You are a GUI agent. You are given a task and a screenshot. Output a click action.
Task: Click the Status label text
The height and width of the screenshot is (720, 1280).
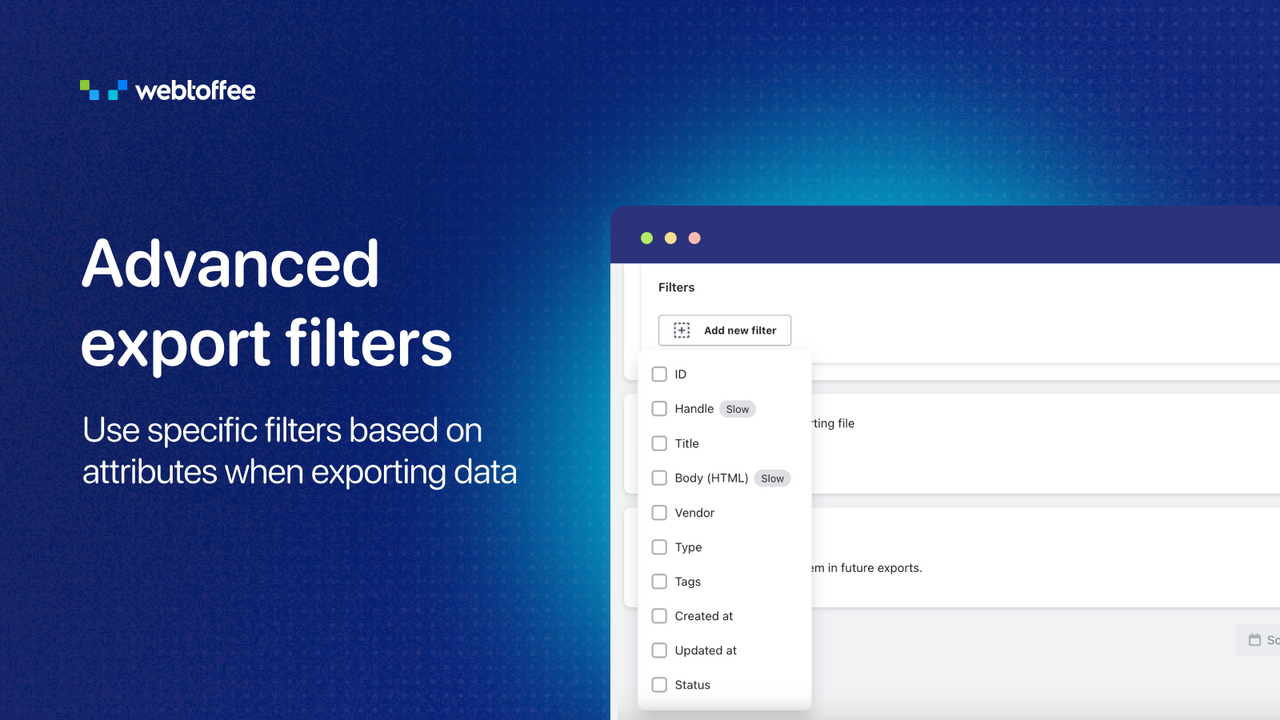click(x=692, y=685)
